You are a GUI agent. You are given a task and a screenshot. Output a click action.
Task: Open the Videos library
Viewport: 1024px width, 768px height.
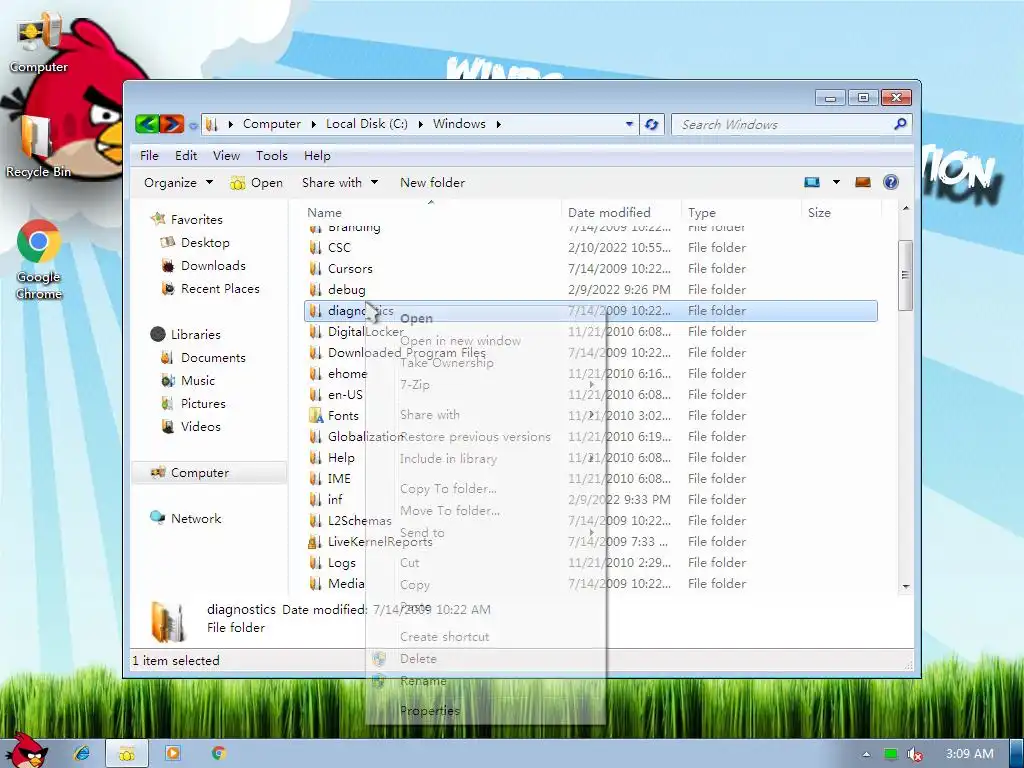(x=200, y=426)
